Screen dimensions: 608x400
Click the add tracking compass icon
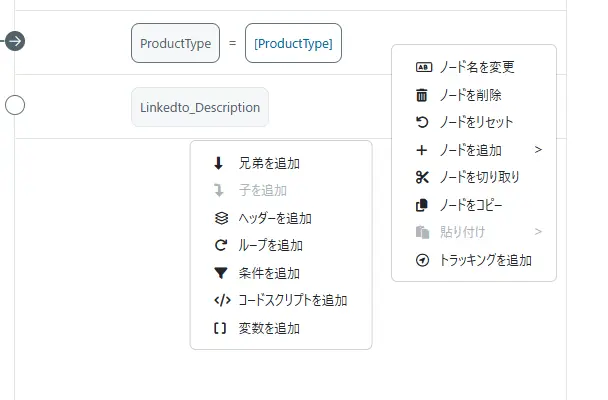[x=422, y=260]
